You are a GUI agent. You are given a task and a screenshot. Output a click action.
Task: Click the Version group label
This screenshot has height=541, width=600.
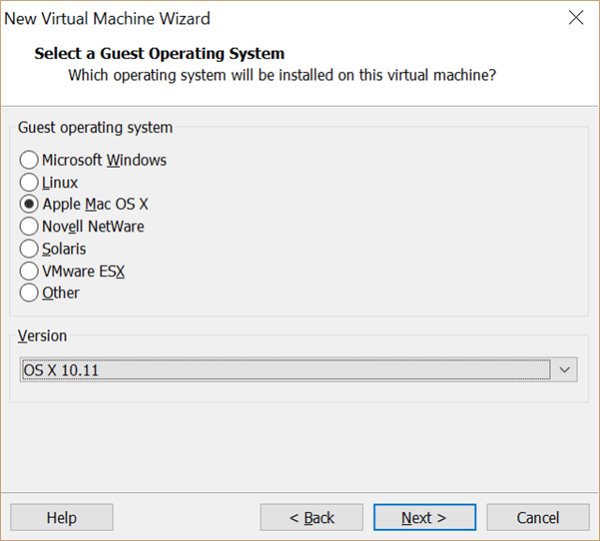click(45, 336)
